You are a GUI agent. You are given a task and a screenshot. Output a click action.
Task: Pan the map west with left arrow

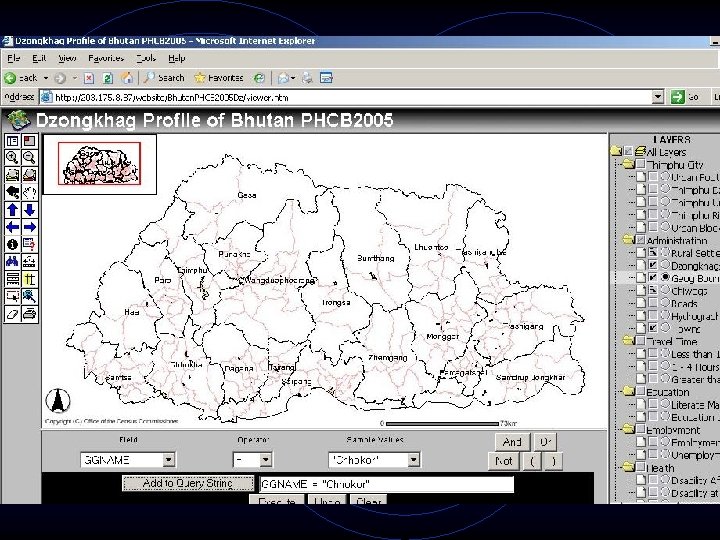12,227
